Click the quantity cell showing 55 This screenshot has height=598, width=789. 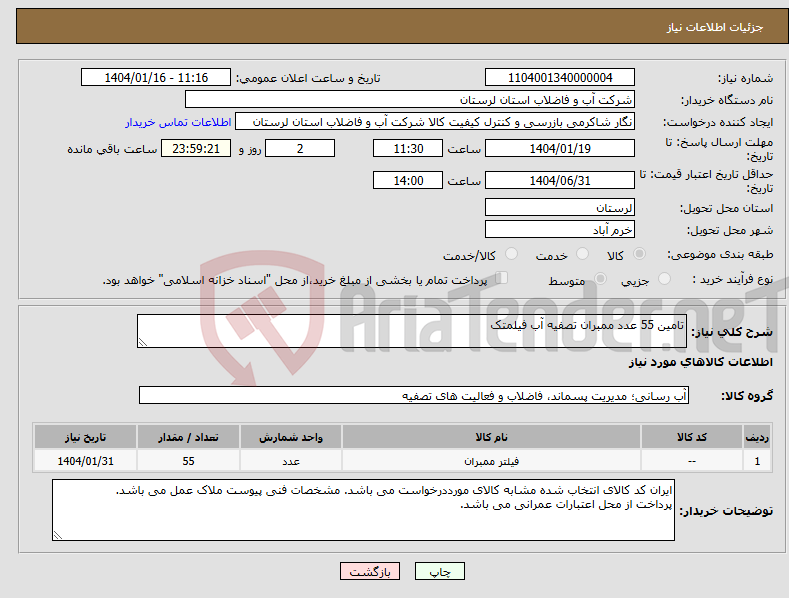coord(188,461)
